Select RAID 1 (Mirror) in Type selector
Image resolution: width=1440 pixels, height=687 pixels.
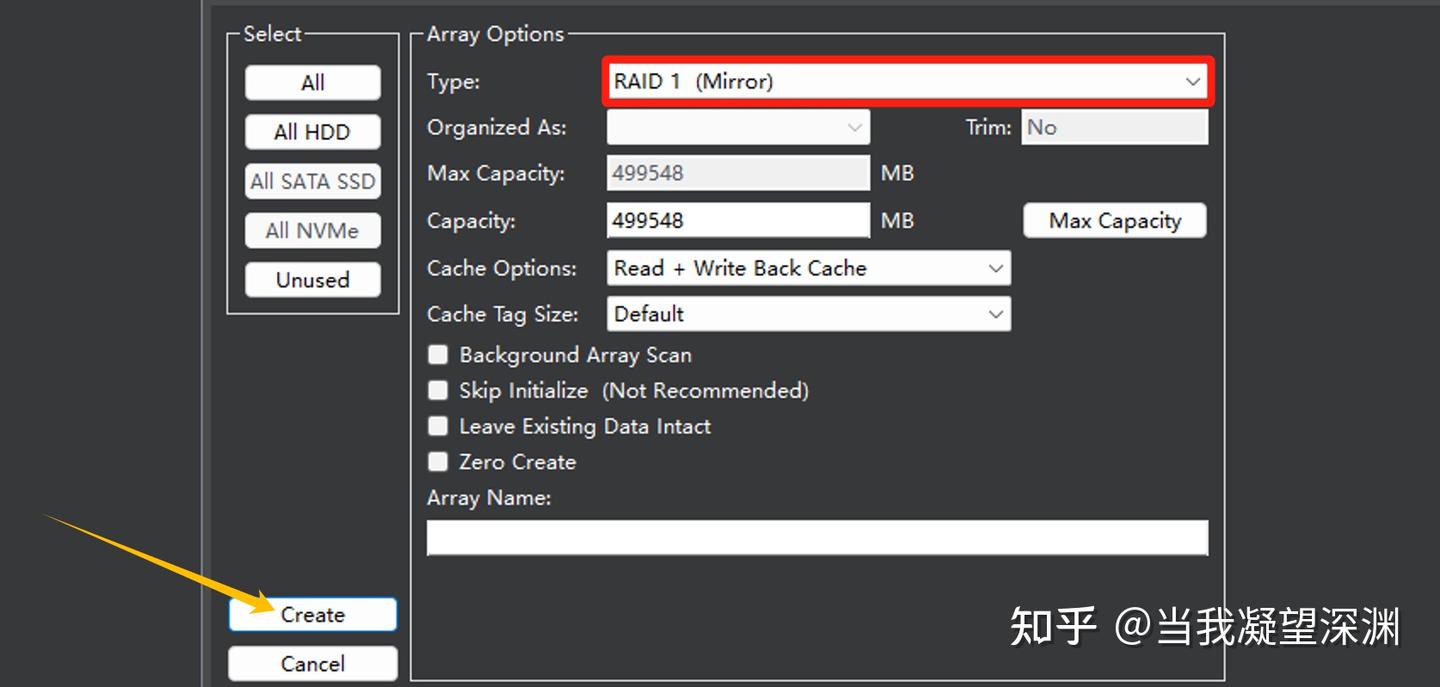coord(900,81)
